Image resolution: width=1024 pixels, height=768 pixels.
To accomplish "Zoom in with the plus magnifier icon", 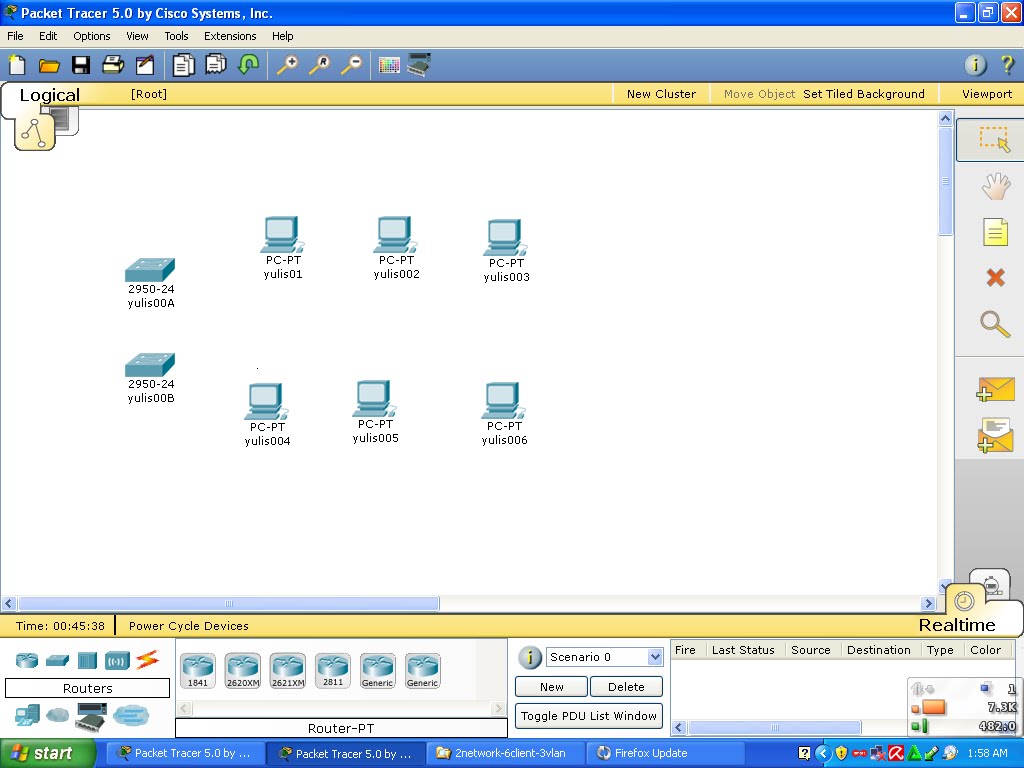I will pos(287,65).
